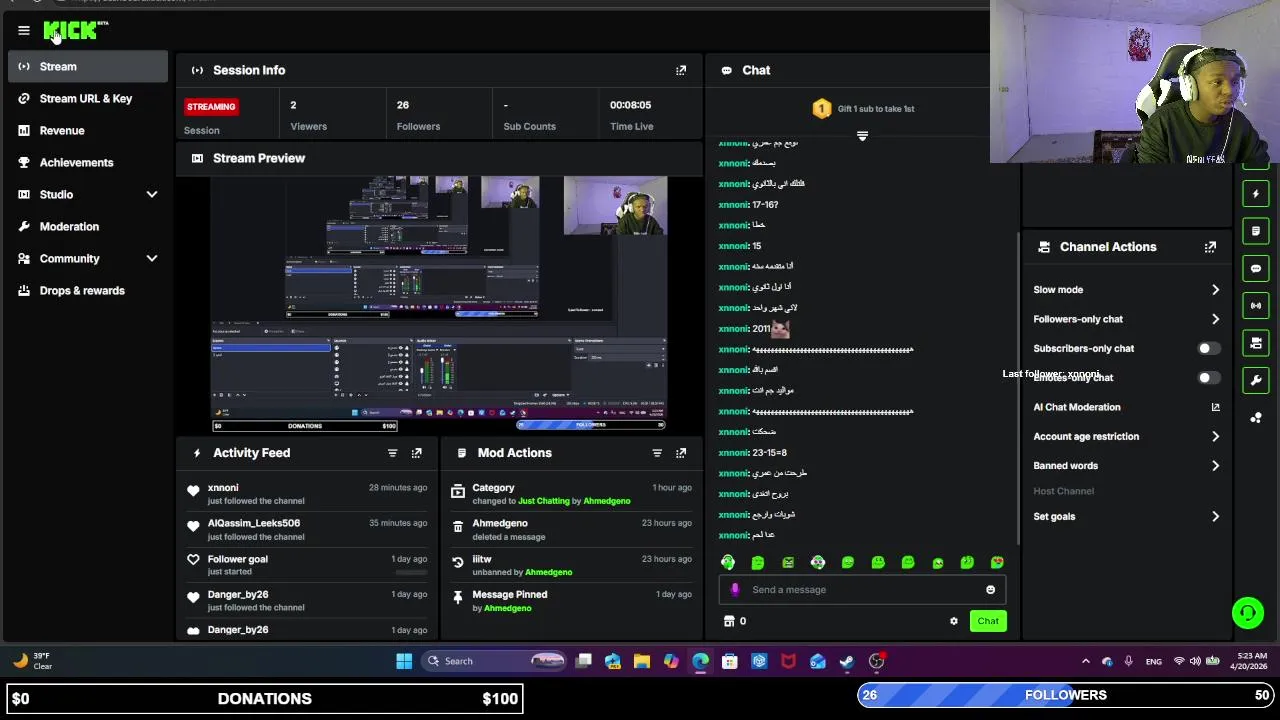Open Steam from the taskbar
Viewport: 1280px width, 720px height.
click(847, 661)
